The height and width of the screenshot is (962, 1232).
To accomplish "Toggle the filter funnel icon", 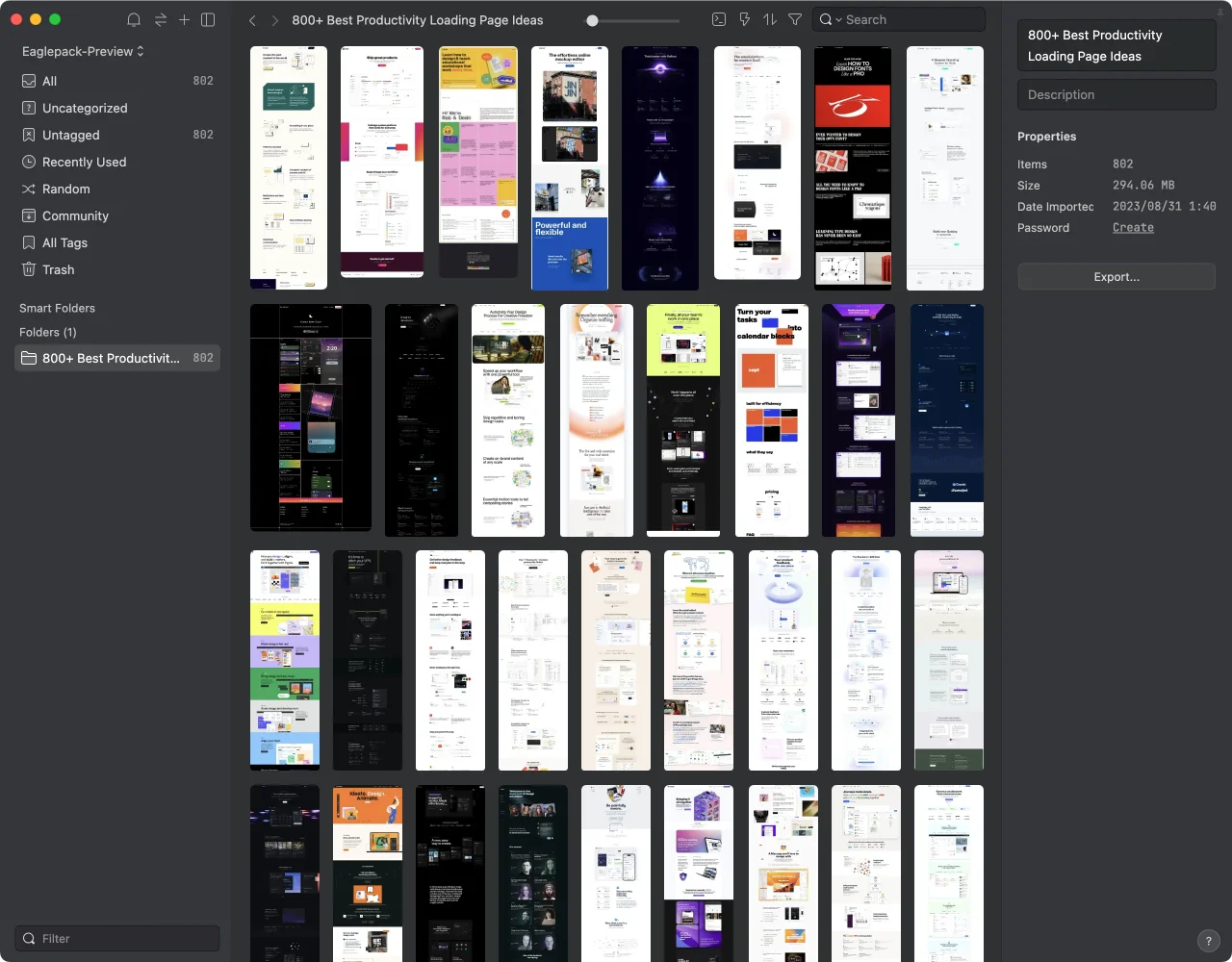I will (x=795, y=19).
